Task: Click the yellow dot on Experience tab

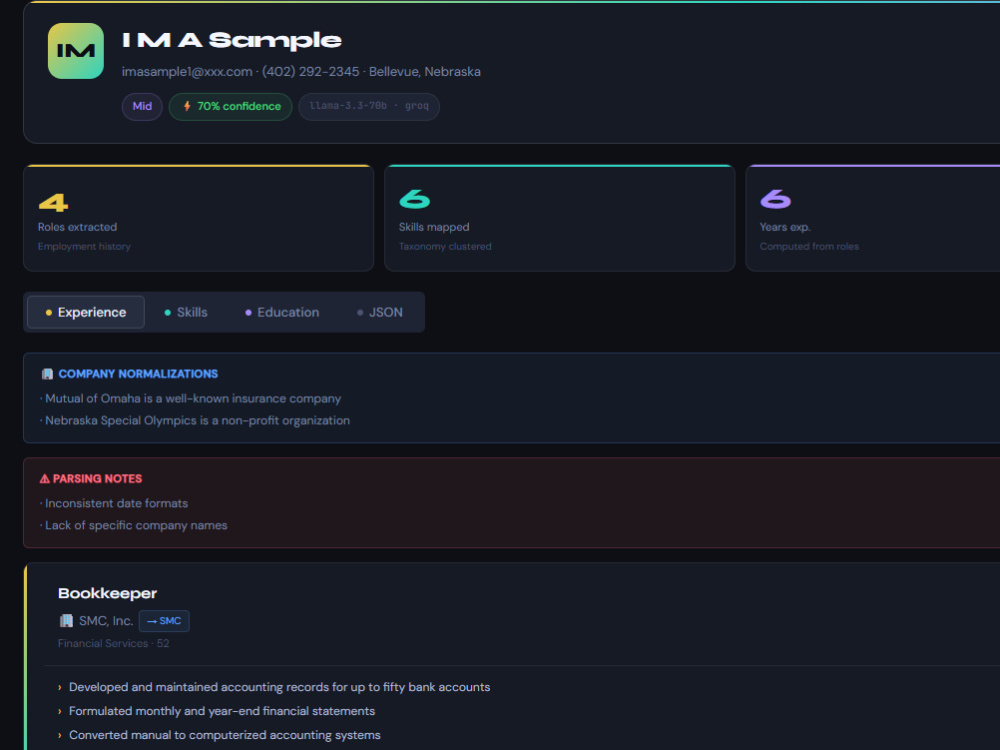Action: tap(48, 312)
